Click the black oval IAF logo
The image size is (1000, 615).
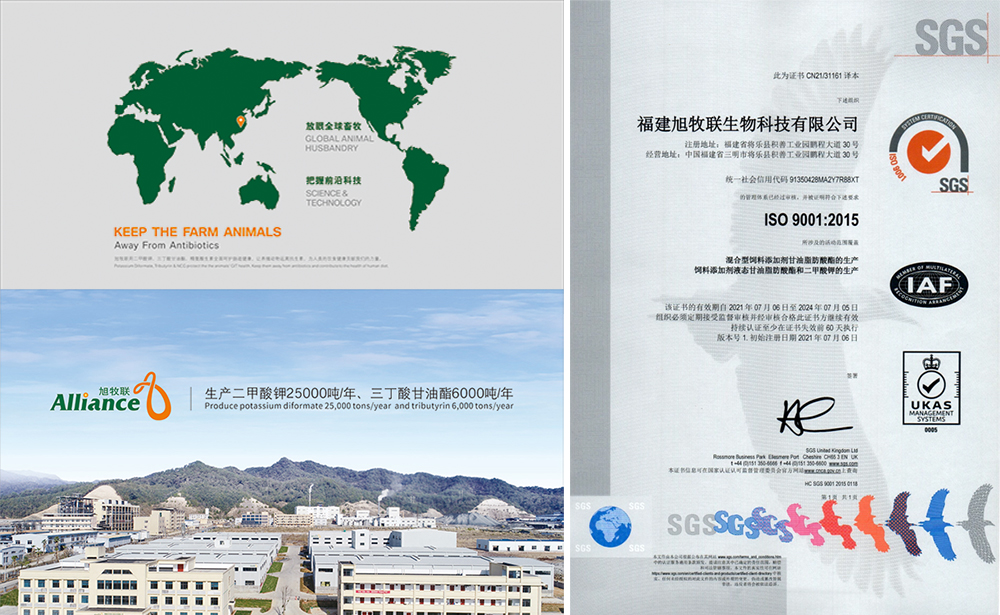pos(929,285)
